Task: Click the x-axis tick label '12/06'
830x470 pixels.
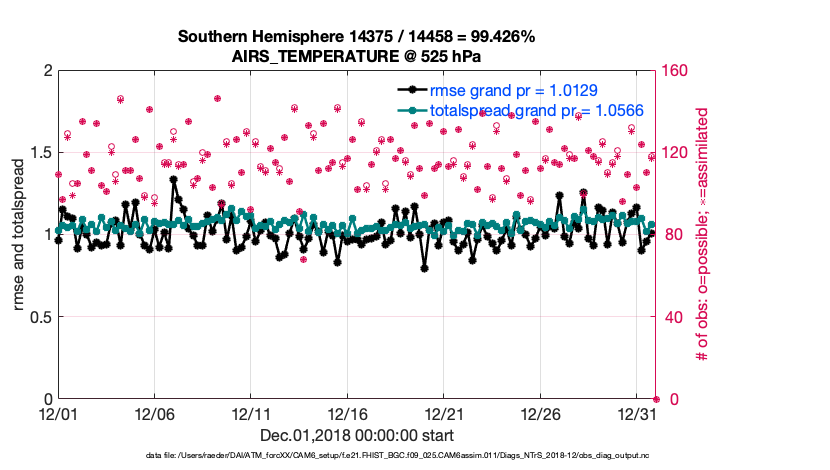Action: [x=155, y=414]
